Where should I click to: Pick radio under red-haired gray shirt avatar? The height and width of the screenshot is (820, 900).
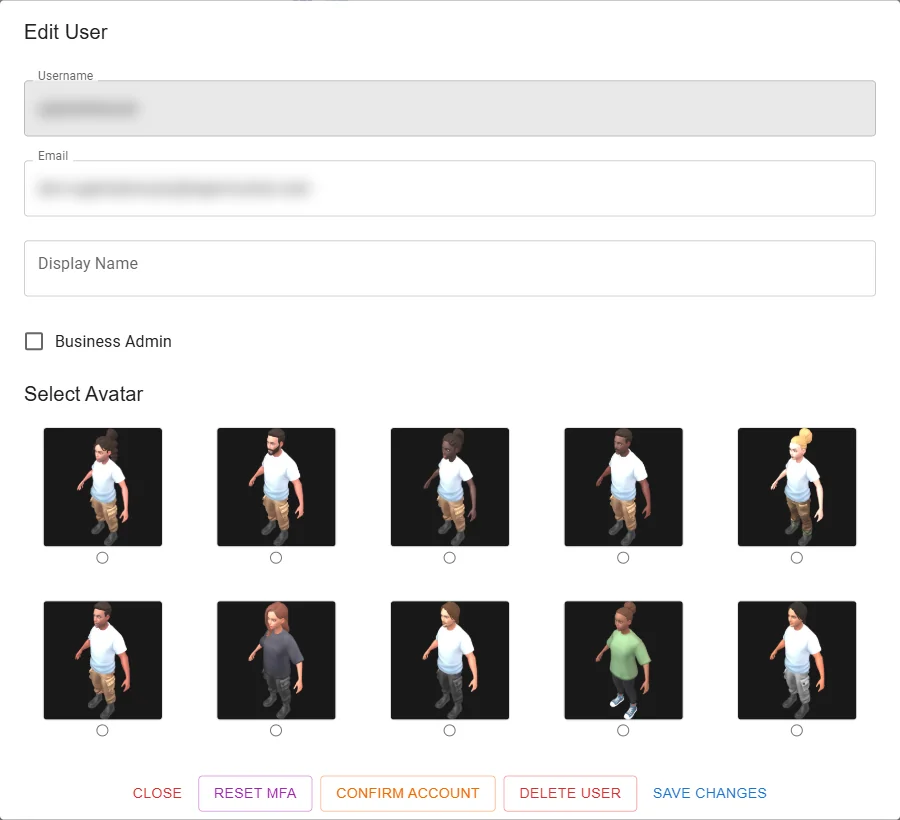(276, 730)
